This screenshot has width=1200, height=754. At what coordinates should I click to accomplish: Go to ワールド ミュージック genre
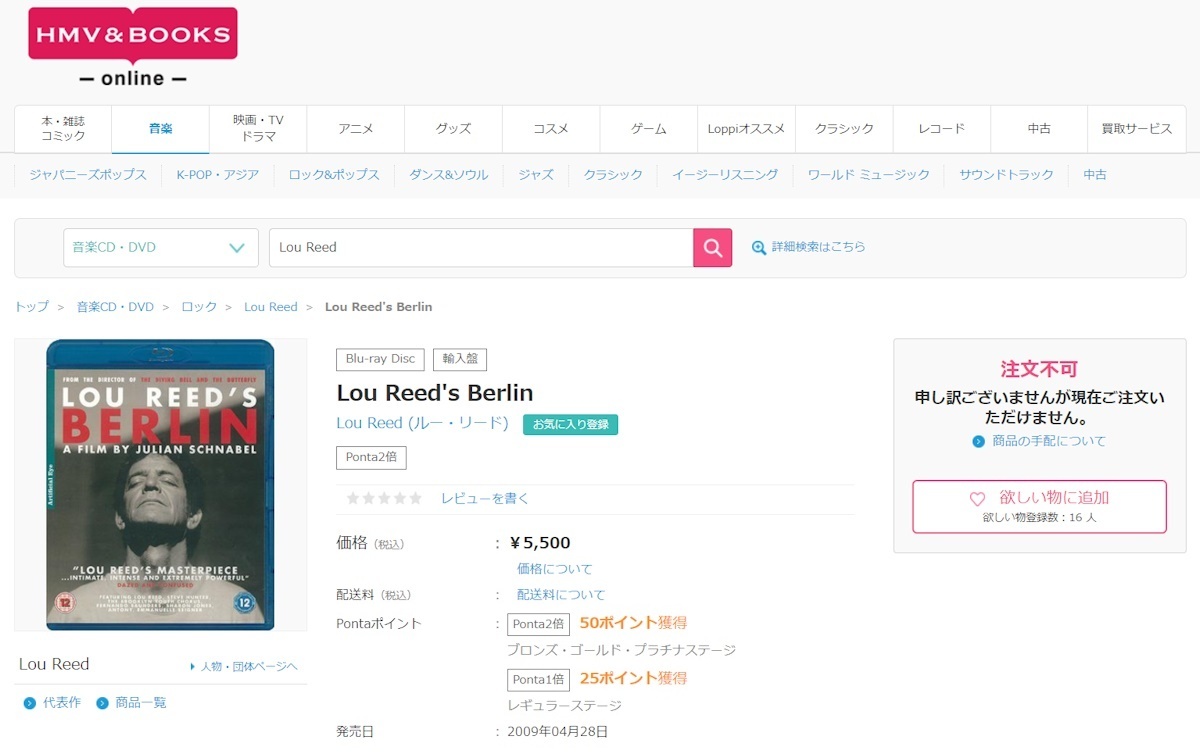pyautogui.click(x=869, y=175)
